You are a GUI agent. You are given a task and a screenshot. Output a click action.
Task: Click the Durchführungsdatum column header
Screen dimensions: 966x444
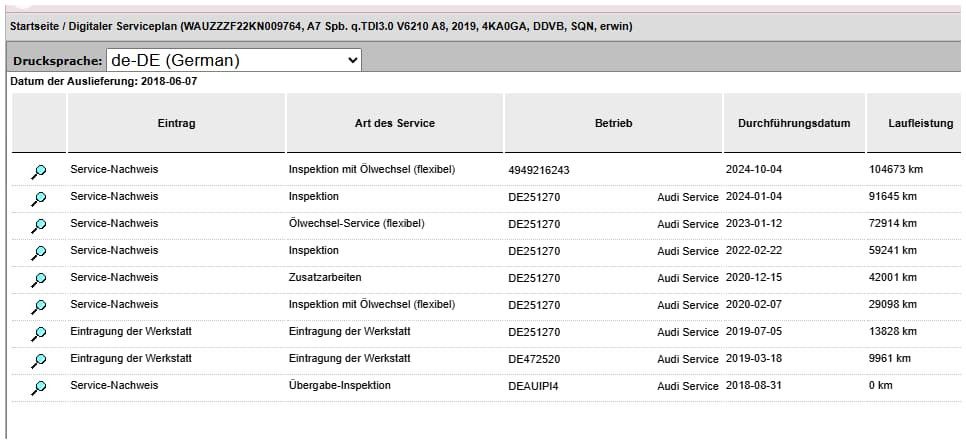click(x=793, y=124)
